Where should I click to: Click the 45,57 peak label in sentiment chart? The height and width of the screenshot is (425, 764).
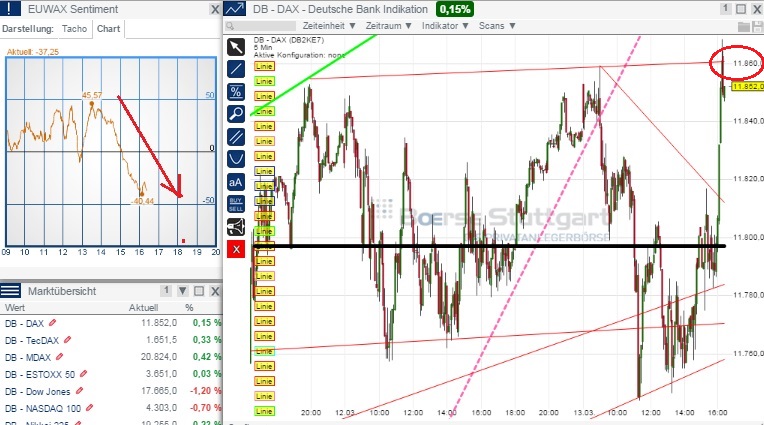tap(92, 95)
